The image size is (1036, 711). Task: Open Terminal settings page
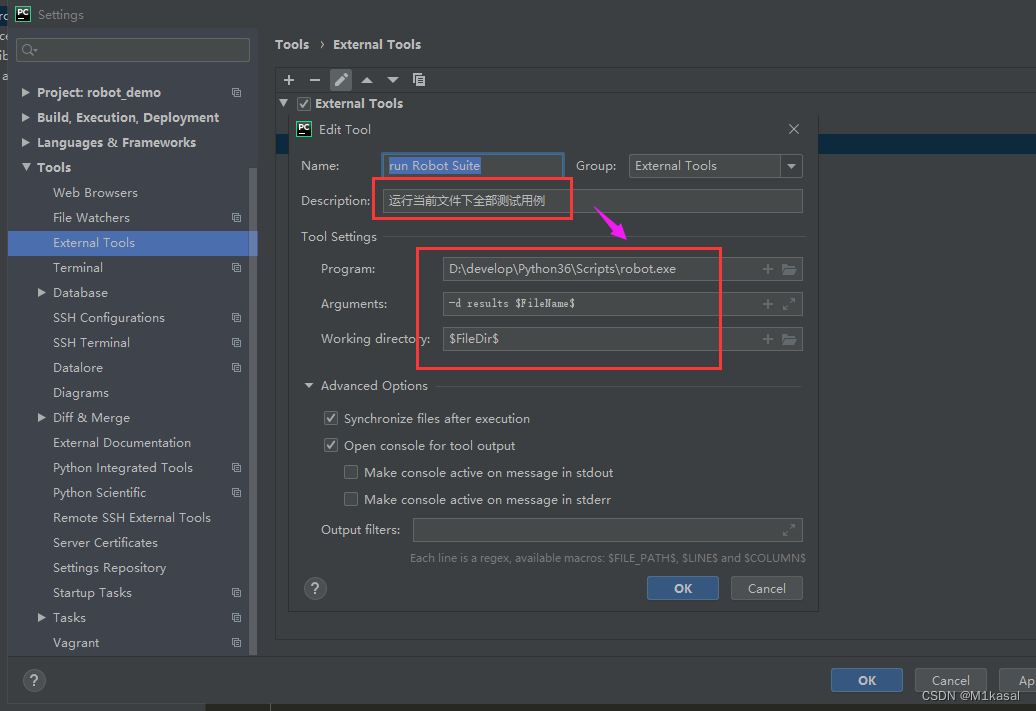click(x=78, y=268)
